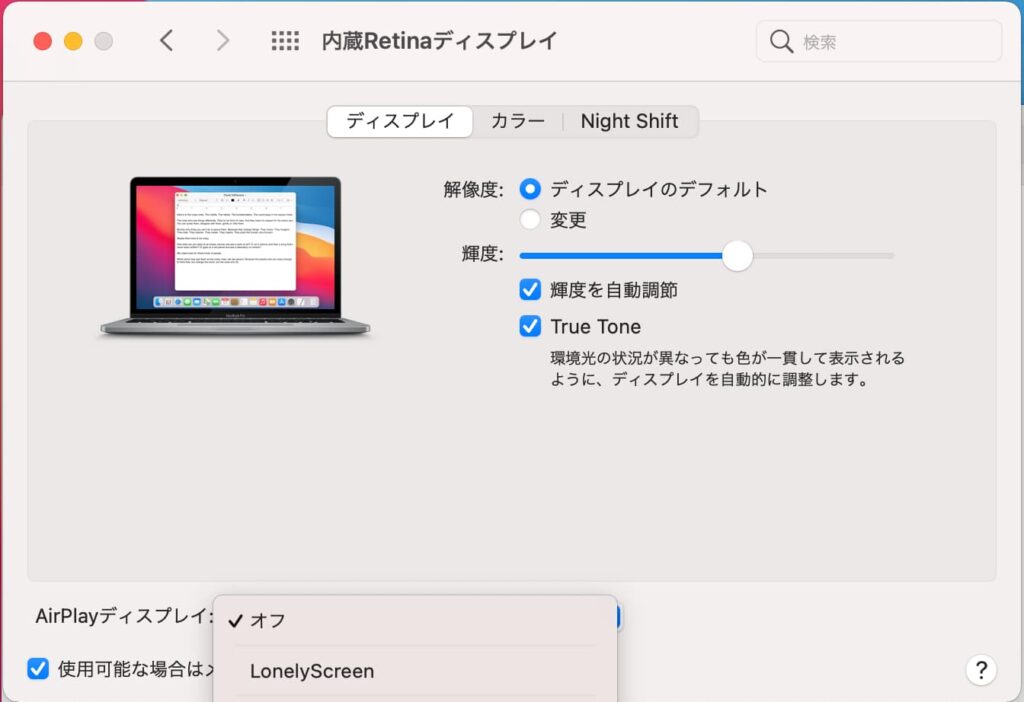
Task: Go forward with the right chevron
Action: click(223, 40)
